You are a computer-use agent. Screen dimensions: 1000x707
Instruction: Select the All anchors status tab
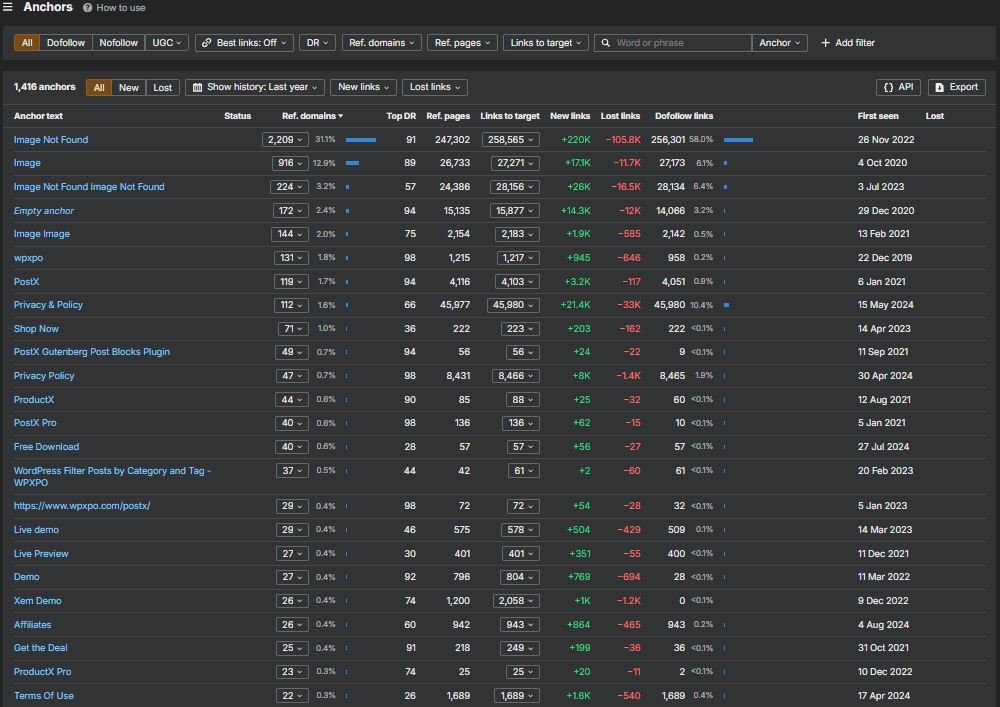tap(99, 87)
